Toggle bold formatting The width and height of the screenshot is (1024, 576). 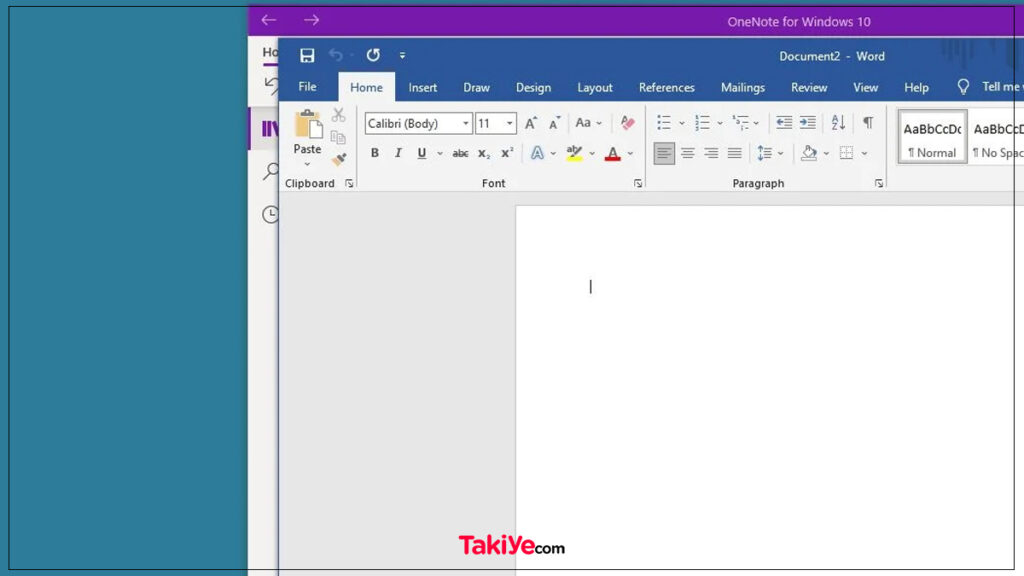pyautogui.click(x=375, y=153)
